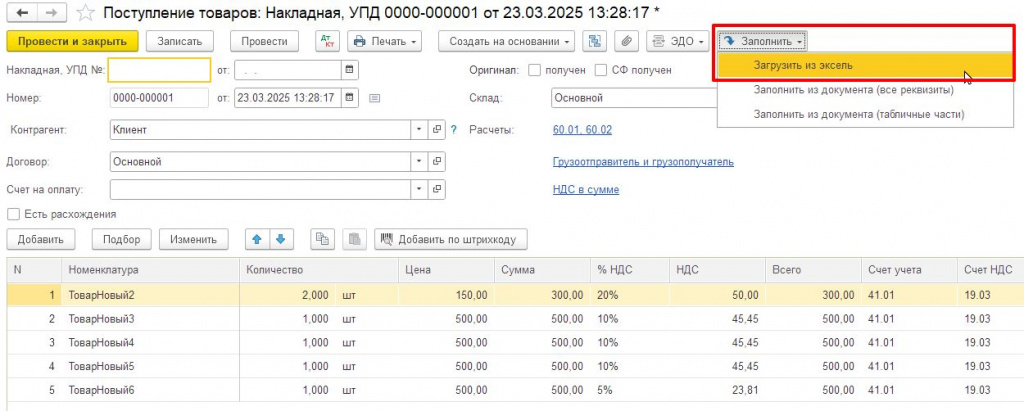
Task: Expand the Контрагент field dropdown arrow
Action: [419, 130]
